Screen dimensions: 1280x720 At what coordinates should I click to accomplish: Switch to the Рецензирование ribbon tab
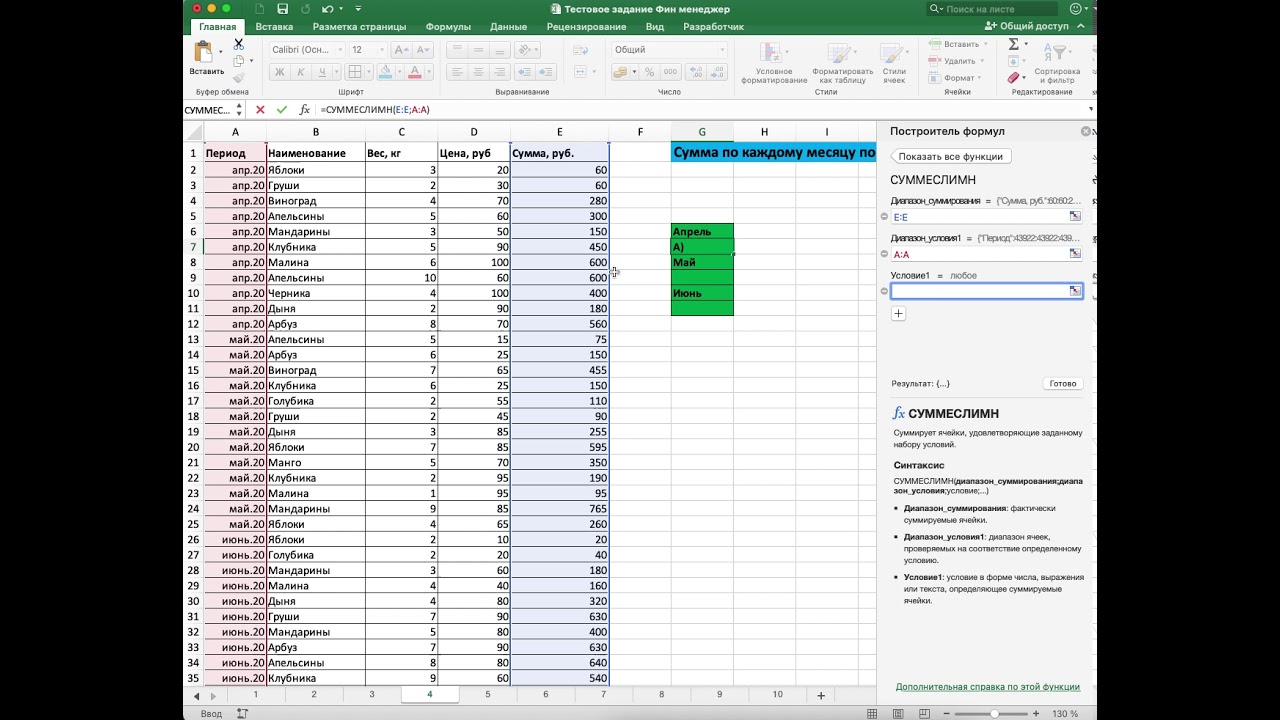(x=586, y=27)
